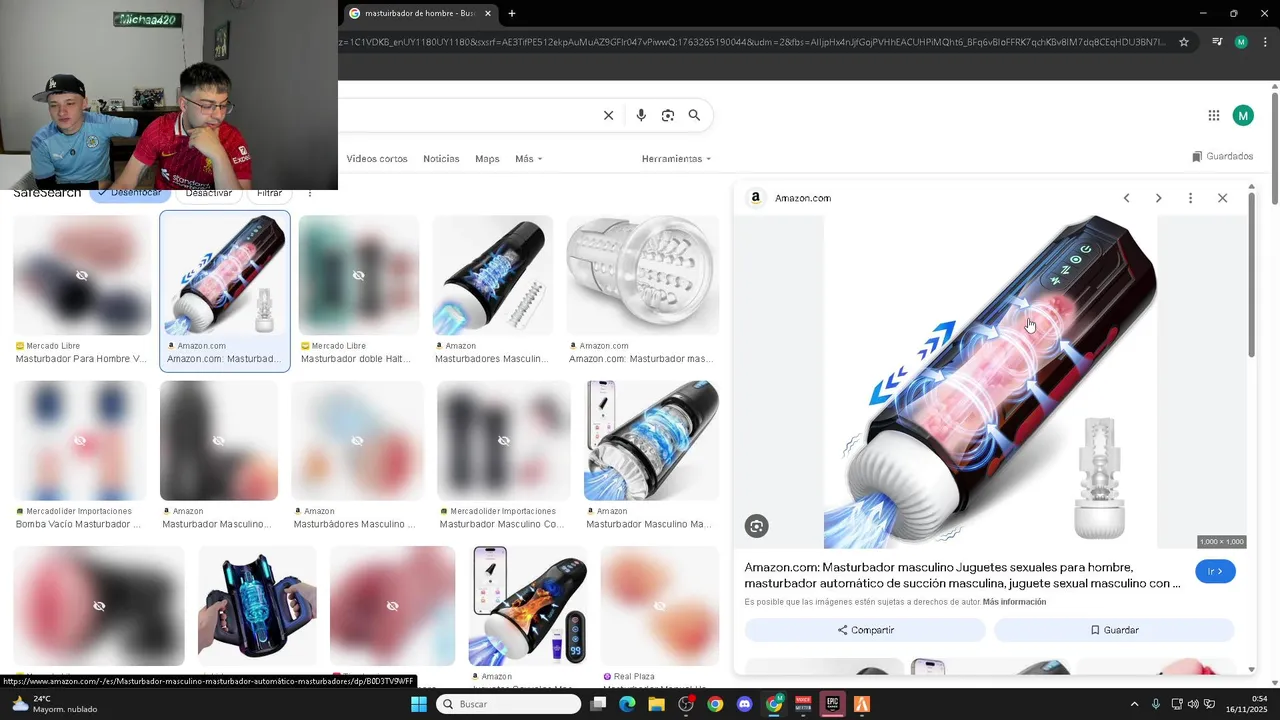
Task: Select the Desactivar SafeSearch option
Action: point(209,193)
